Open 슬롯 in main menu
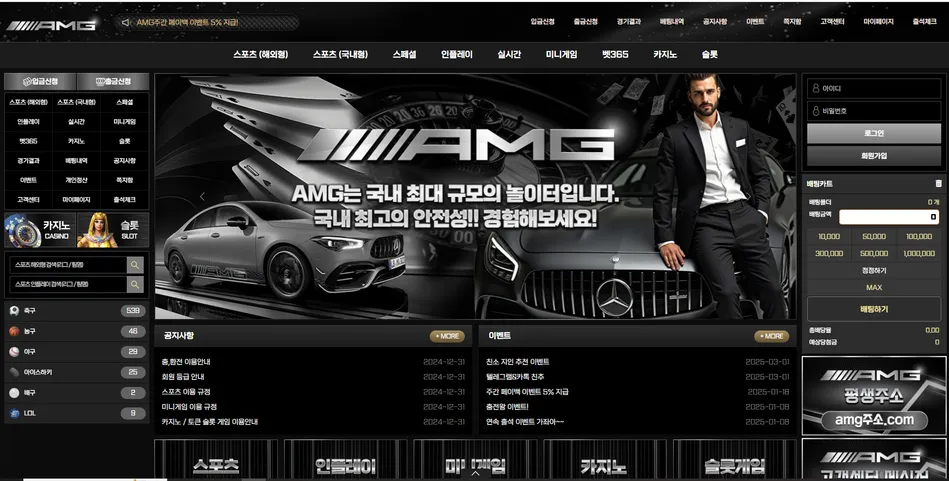The width and height of the screenshot is (949, 481). (x=709, y=54)
